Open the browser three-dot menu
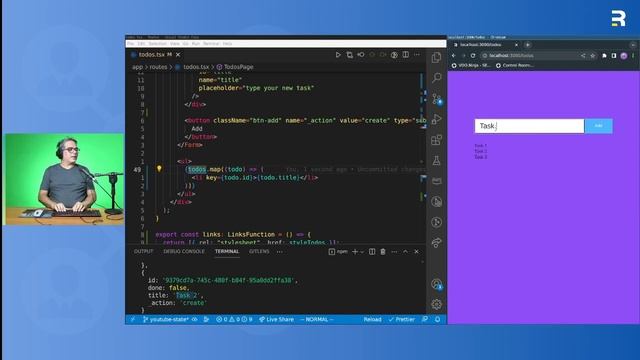This screenshot has height=360, width=640. (x=633, y=56)
